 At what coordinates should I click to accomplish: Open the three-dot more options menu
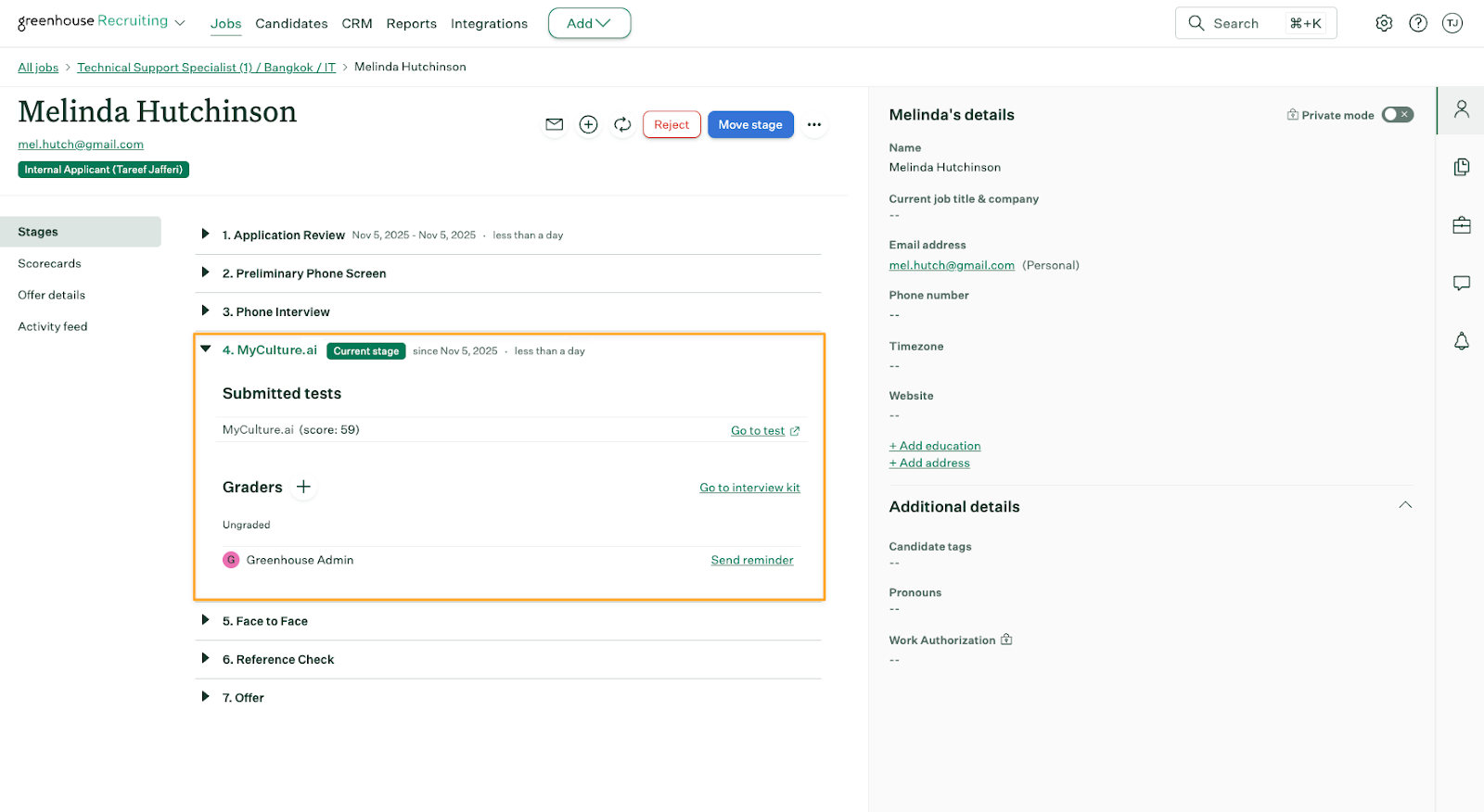pos(813,124)
